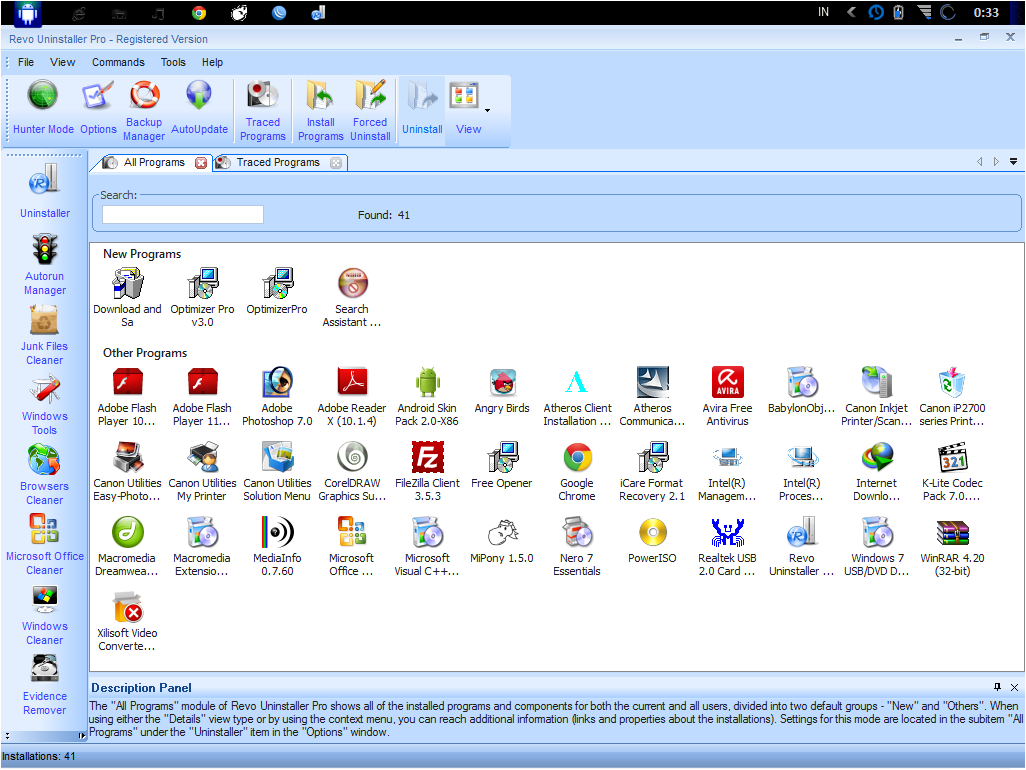Select Avira Free Antivirus

[727, 396]
